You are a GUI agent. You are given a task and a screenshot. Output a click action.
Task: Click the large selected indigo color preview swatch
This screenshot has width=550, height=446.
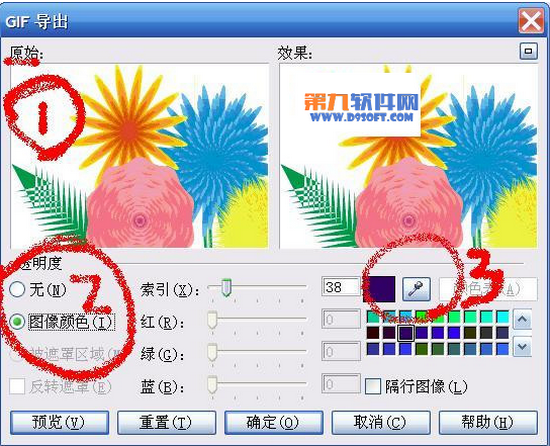coord(380,289)
